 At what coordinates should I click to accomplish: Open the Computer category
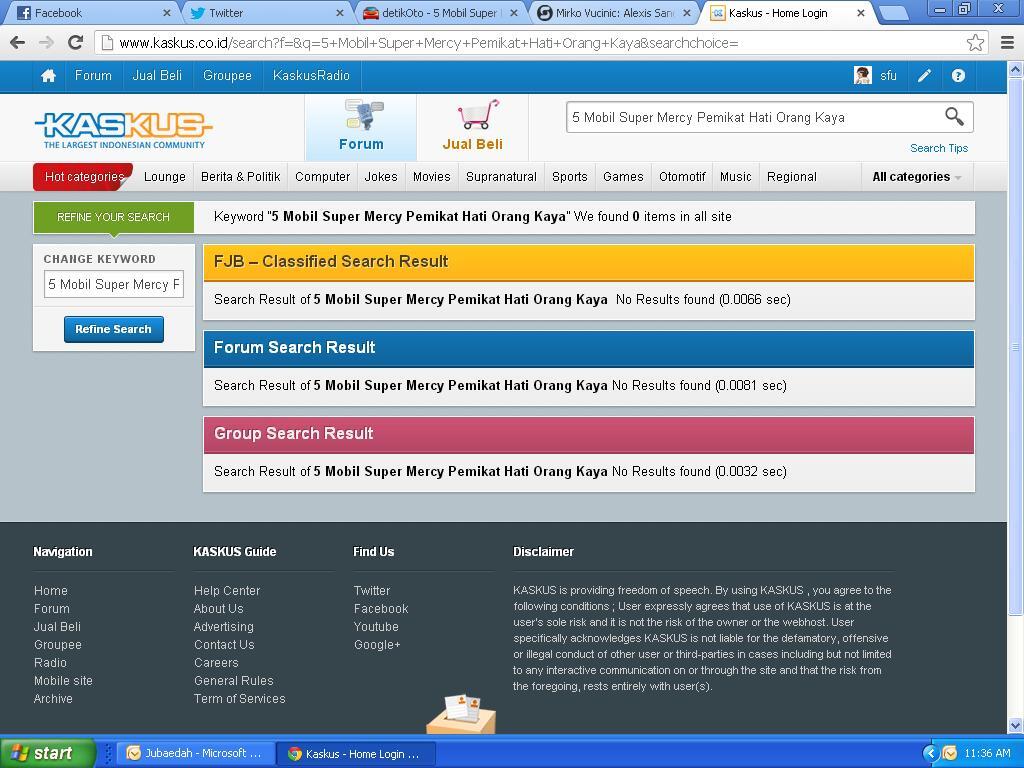coord(323,177)
